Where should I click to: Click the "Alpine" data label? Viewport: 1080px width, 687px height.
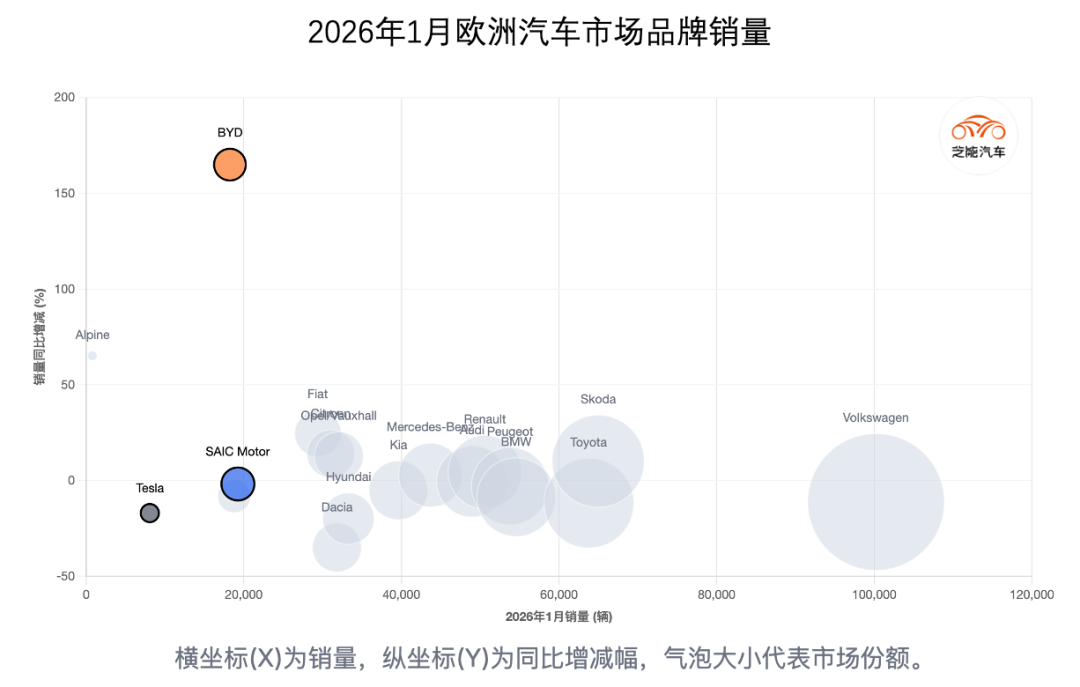[x=92, y=335]
